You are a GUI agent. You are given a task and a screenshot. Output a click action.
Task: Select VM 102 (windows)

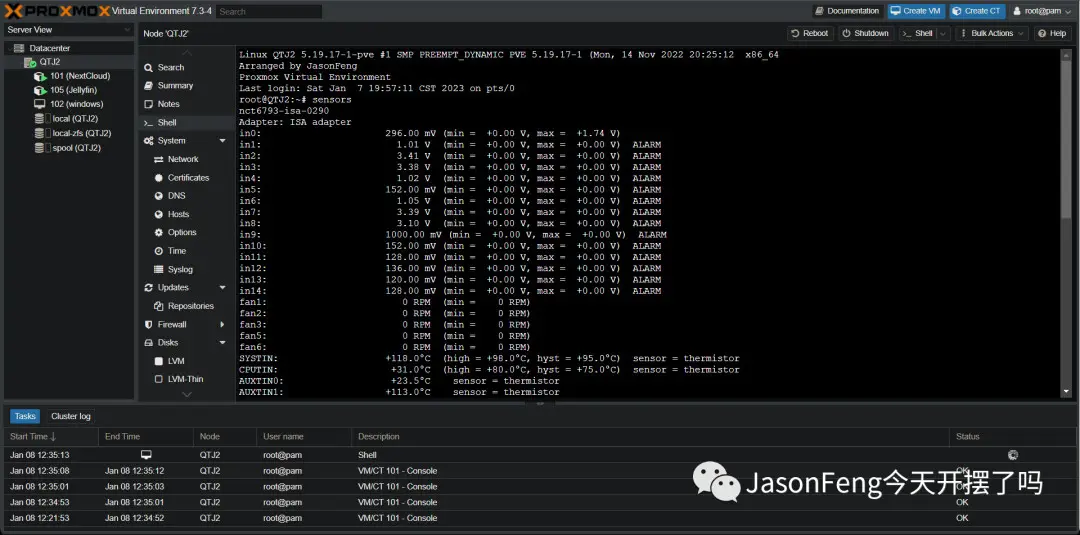click(76, 104)
